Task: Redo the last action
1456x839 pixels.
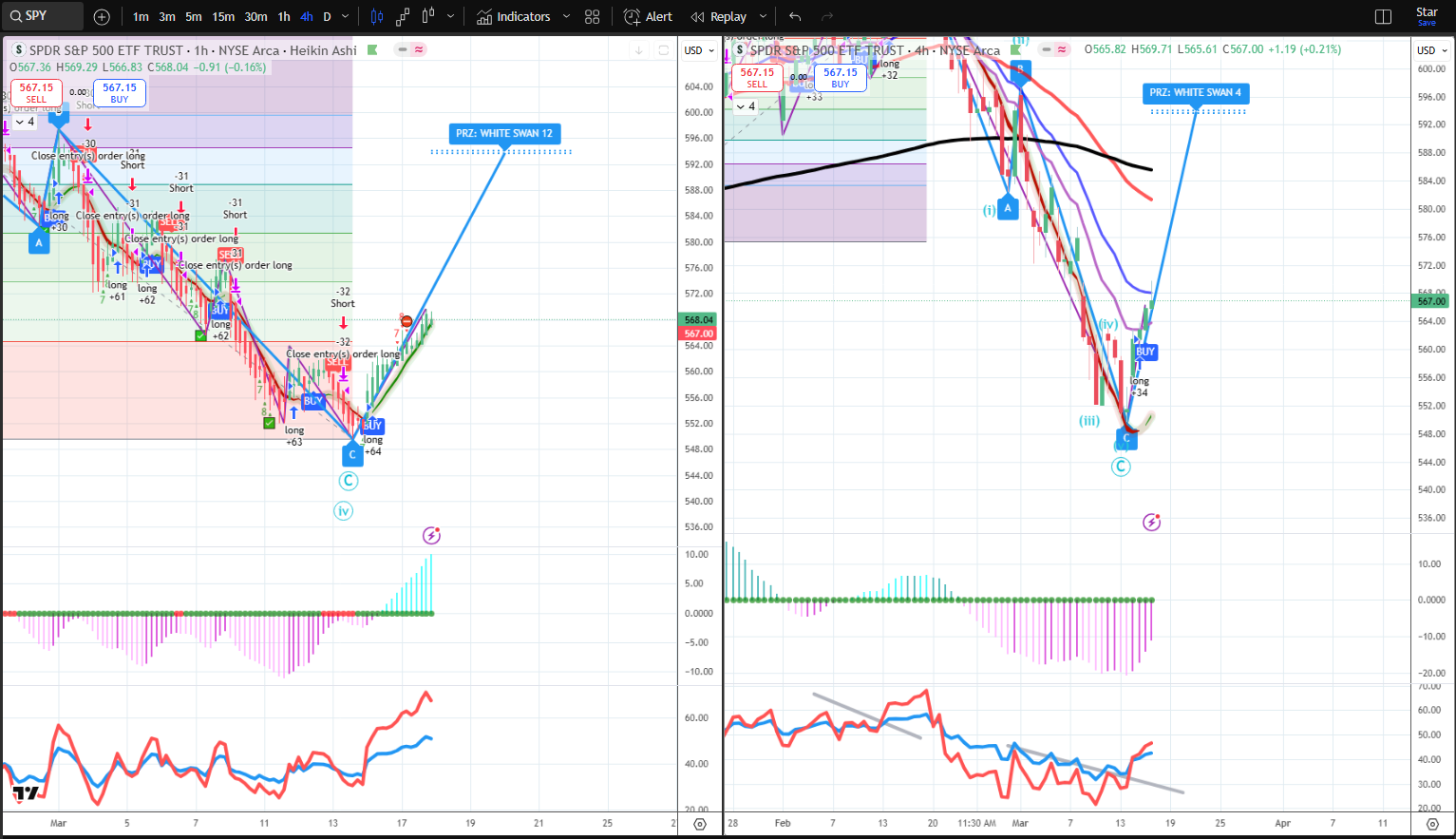Action: coord(827,16)
